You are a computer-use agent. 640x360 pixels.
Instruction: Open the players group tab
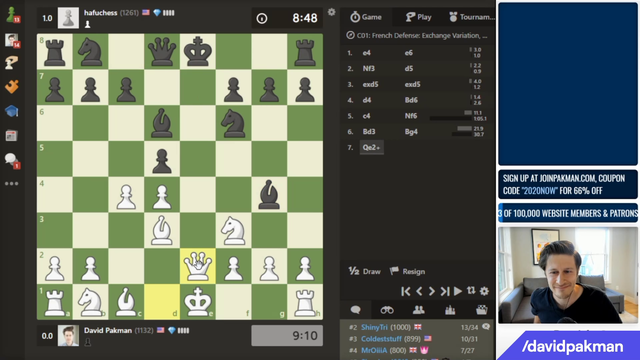[418, 310]
